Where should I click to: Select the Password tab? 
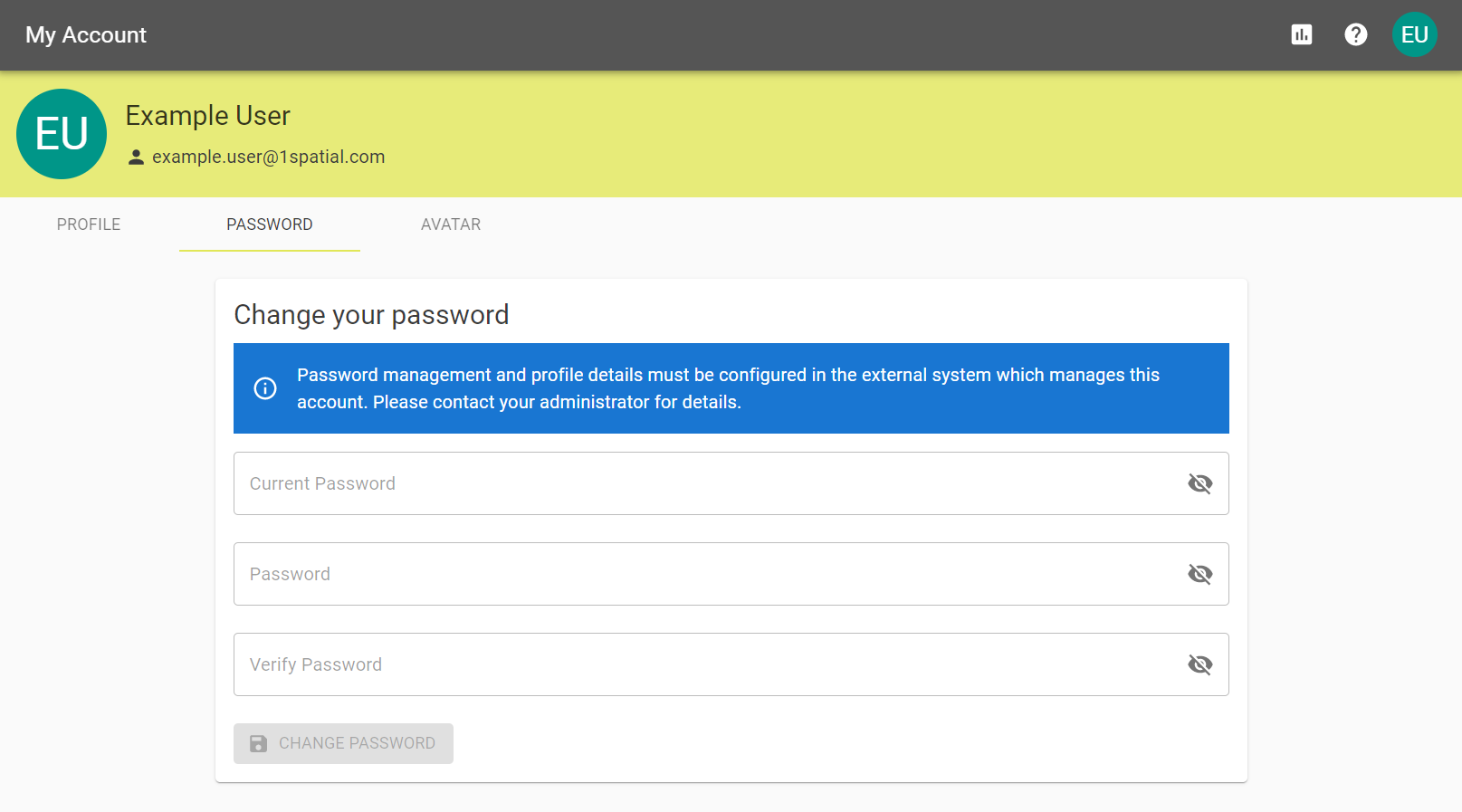pos(270,224)
